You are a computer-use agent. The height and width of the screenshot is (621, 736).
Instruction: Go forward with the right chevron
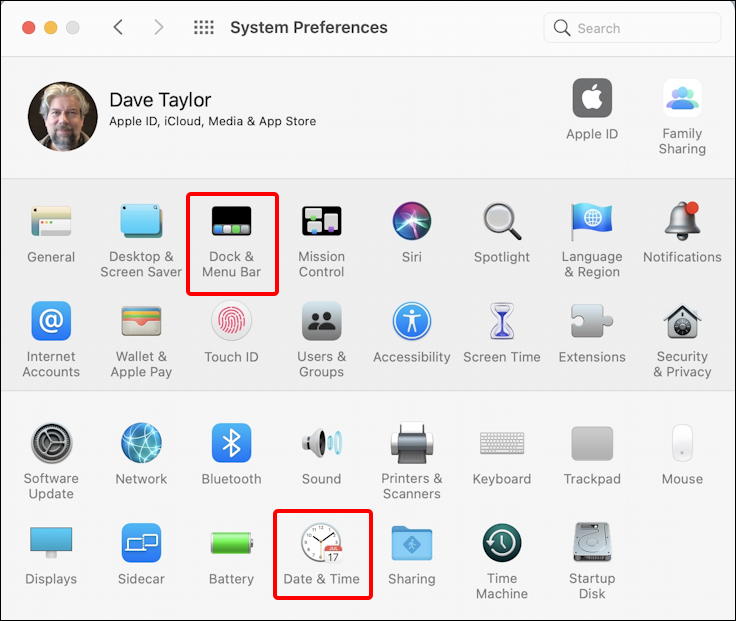[159, 27]
